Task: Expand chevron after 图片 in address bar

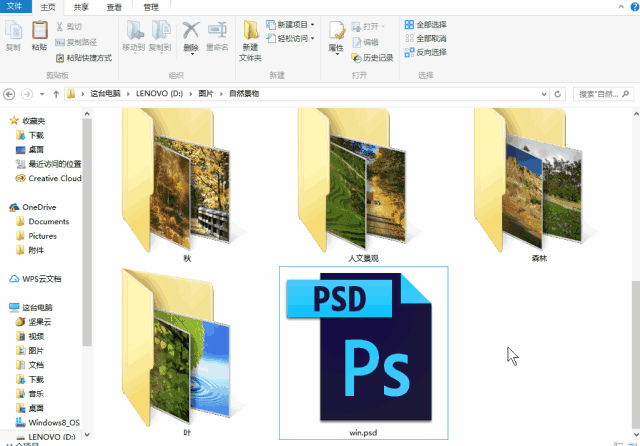Action: click(x=222, y=94)
